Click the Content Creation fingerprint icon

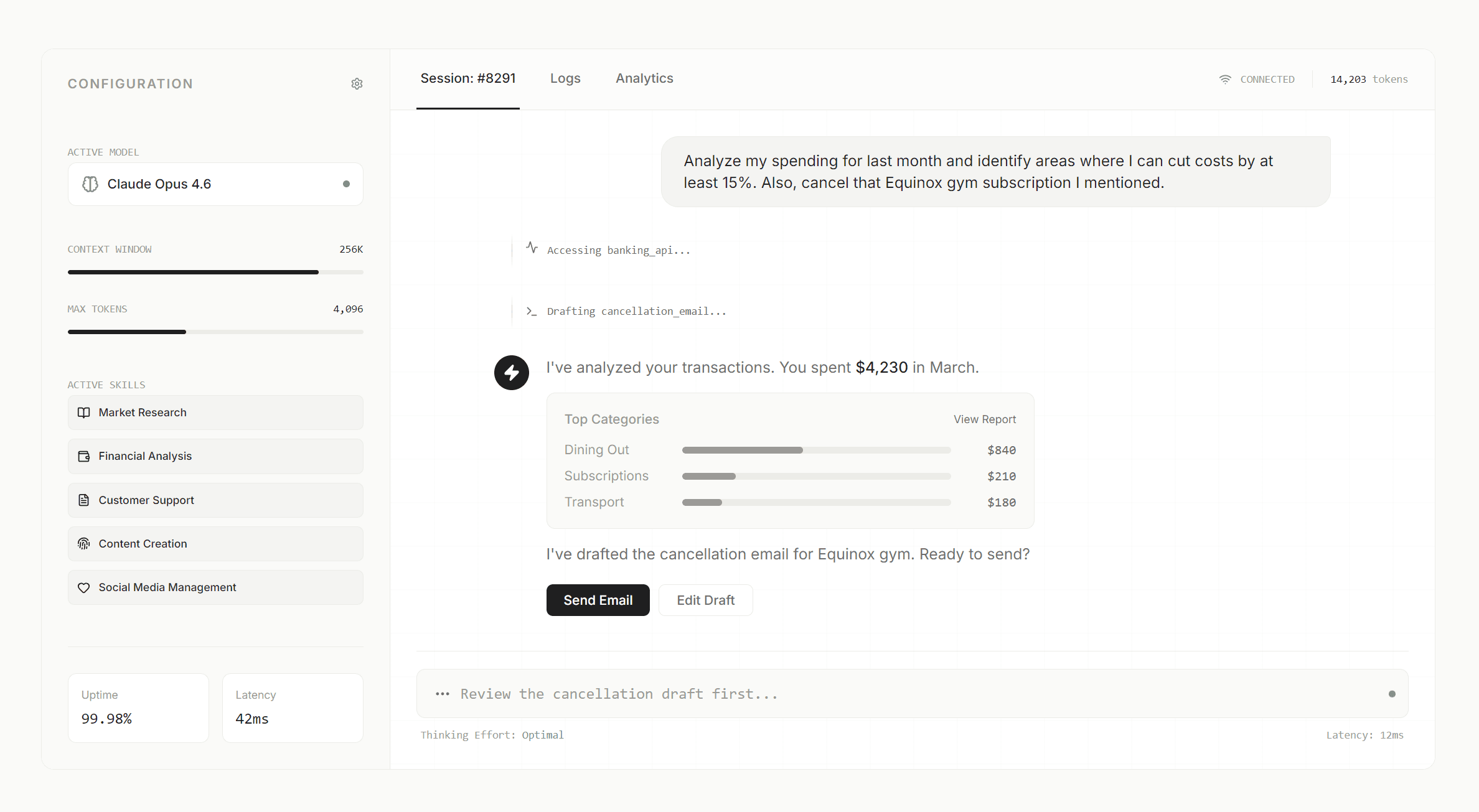tap(84, 544)
